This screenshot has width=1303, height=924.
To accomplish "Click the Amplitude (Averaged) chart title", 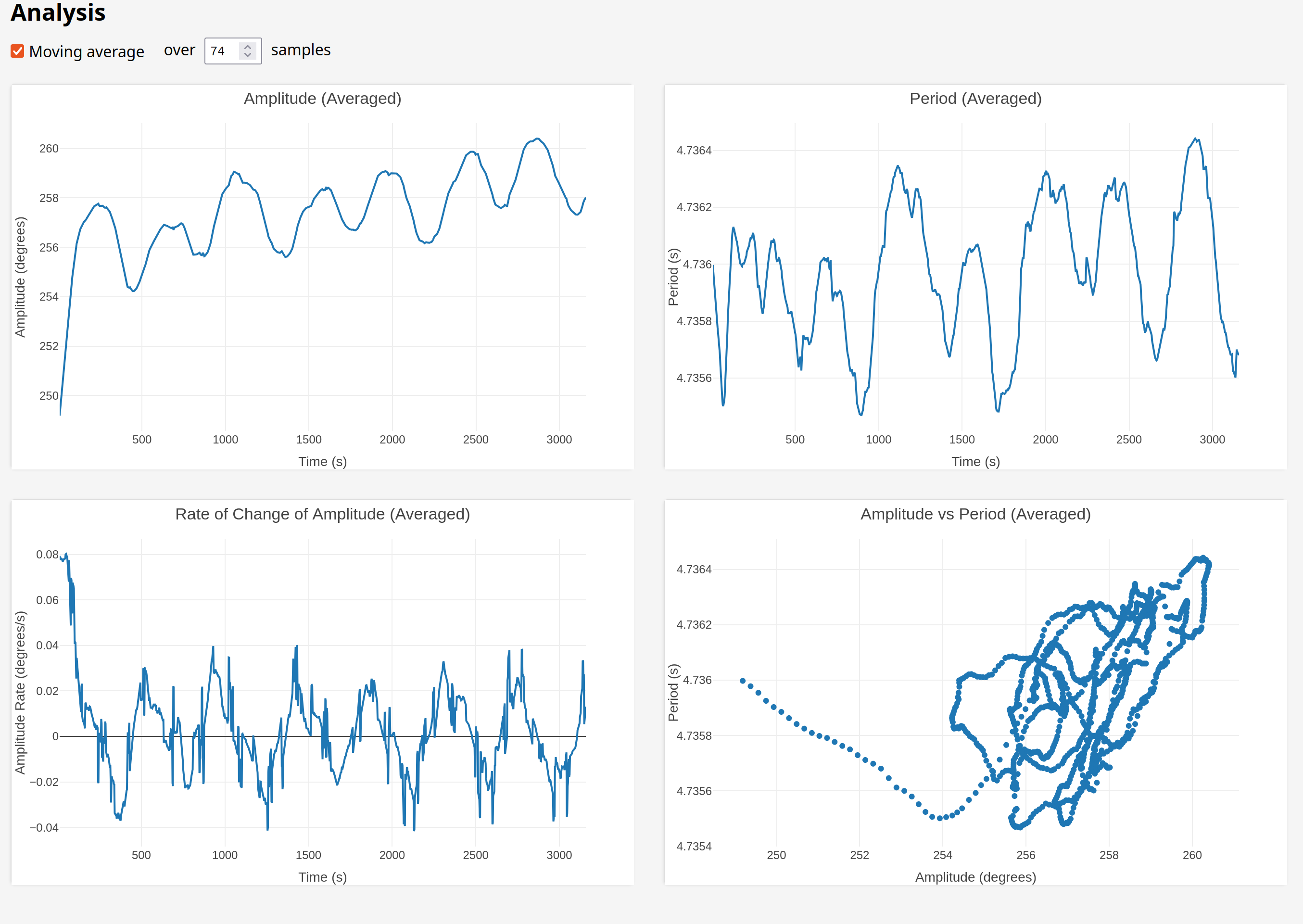I will click(322, 99).
